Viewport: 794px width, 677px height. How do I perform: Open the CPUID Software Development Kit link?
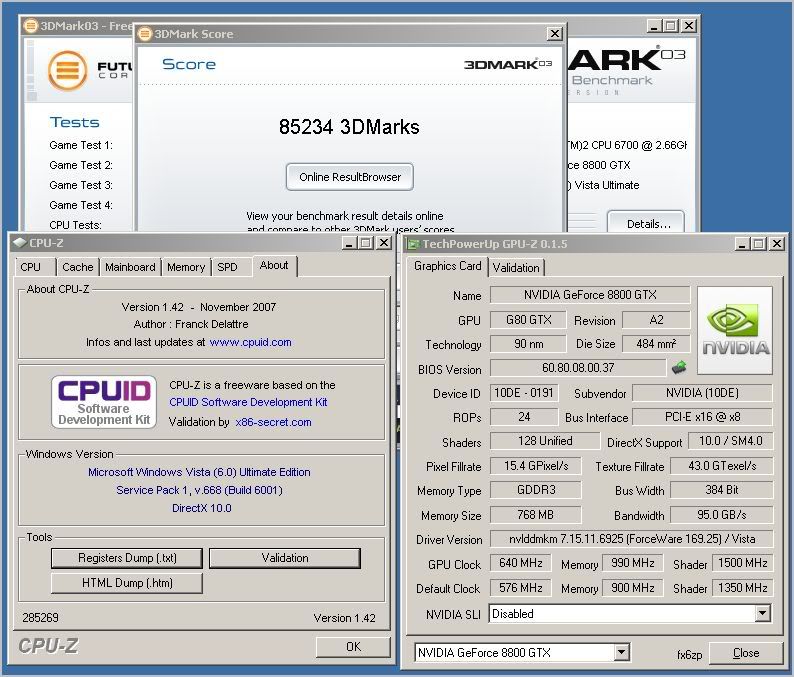pos(248,402)
